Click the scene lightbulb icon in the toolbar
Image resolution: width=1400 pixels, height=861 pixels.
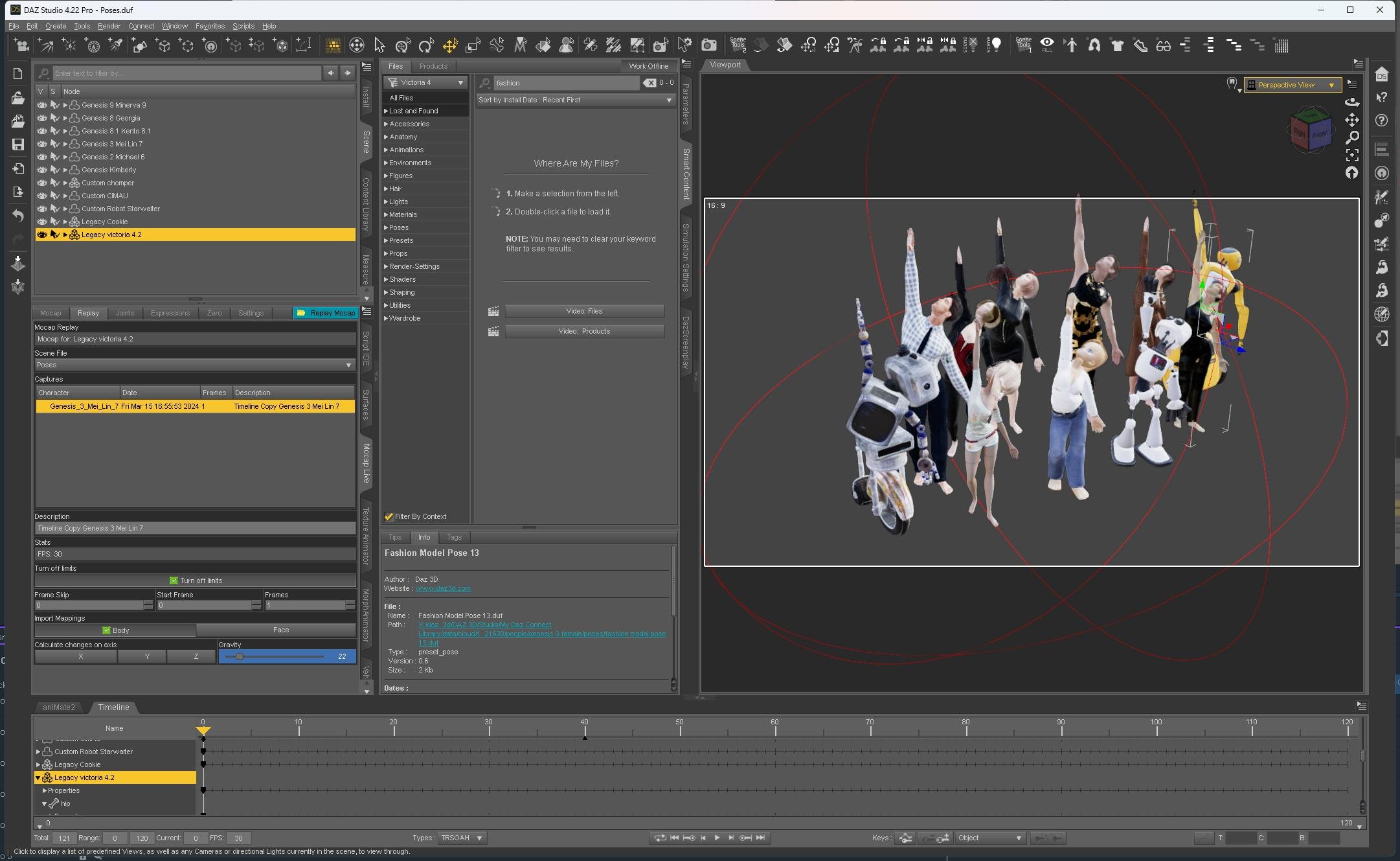point(996,45)
